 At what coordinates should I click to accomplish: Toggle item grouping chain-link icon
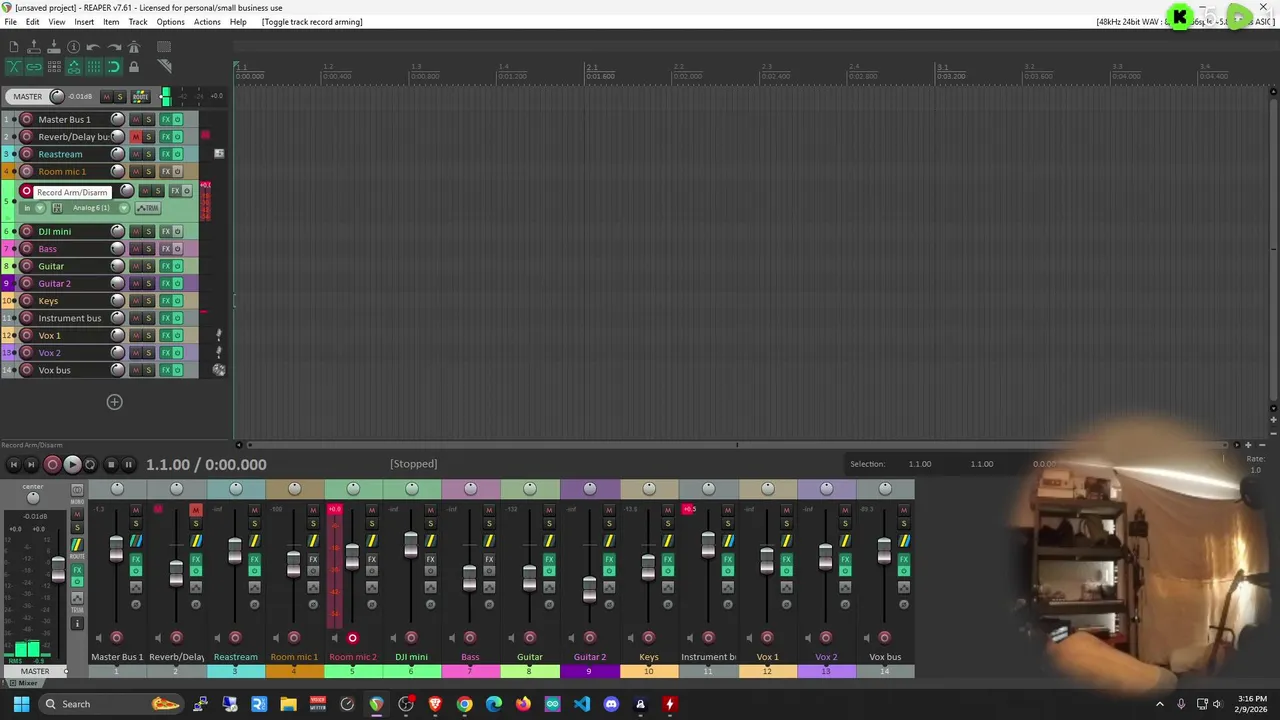click(33, 67)
